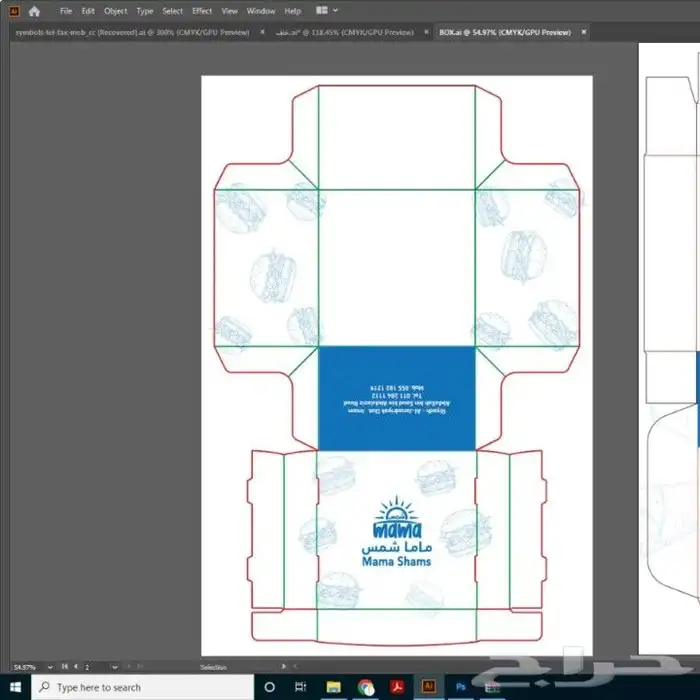Open the Windows Start menu
Screen dimensions: 700x700
pyautogui.click(x=15, y=688)
